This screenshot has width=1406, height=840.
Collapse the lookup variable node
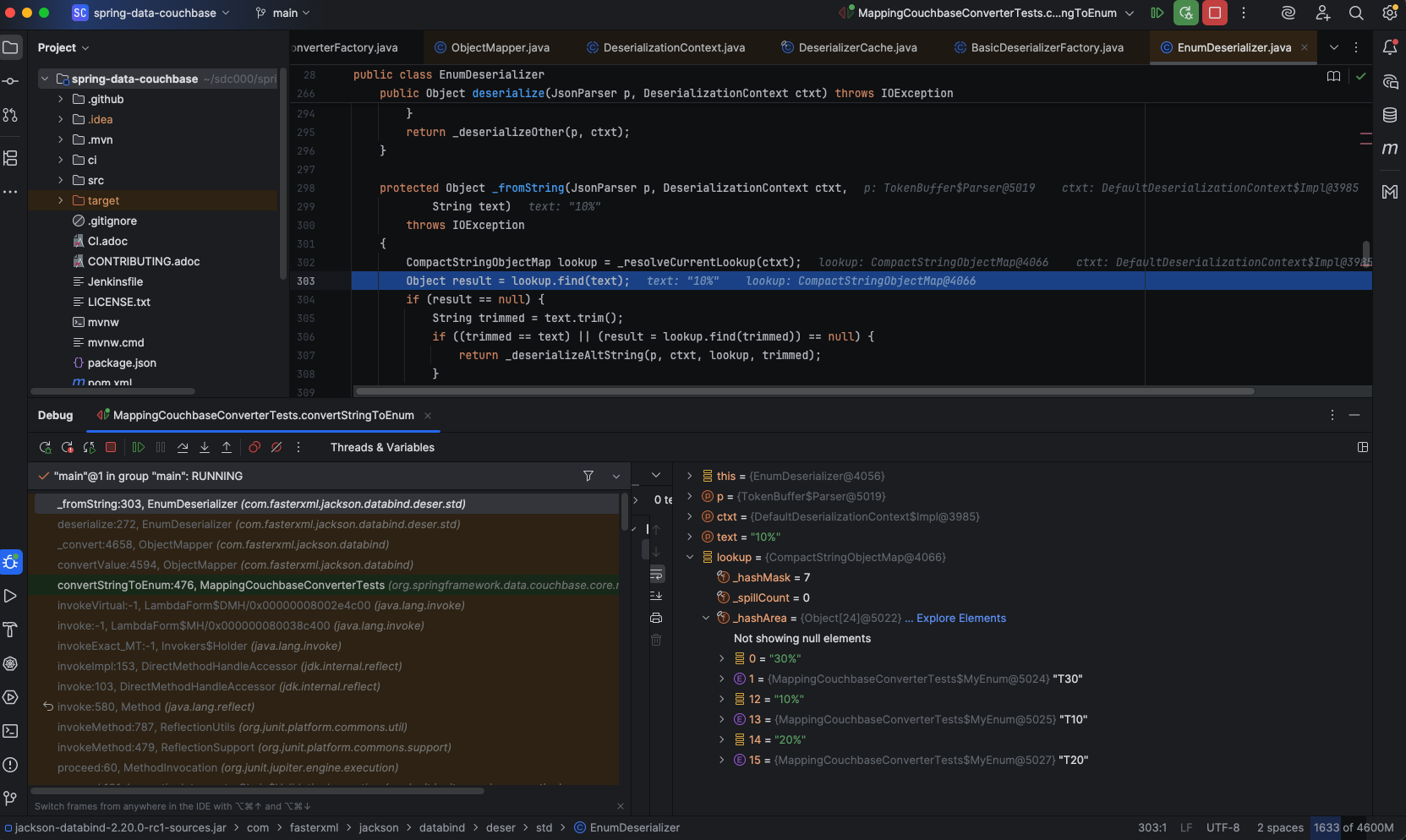click(x=690, y=557)
